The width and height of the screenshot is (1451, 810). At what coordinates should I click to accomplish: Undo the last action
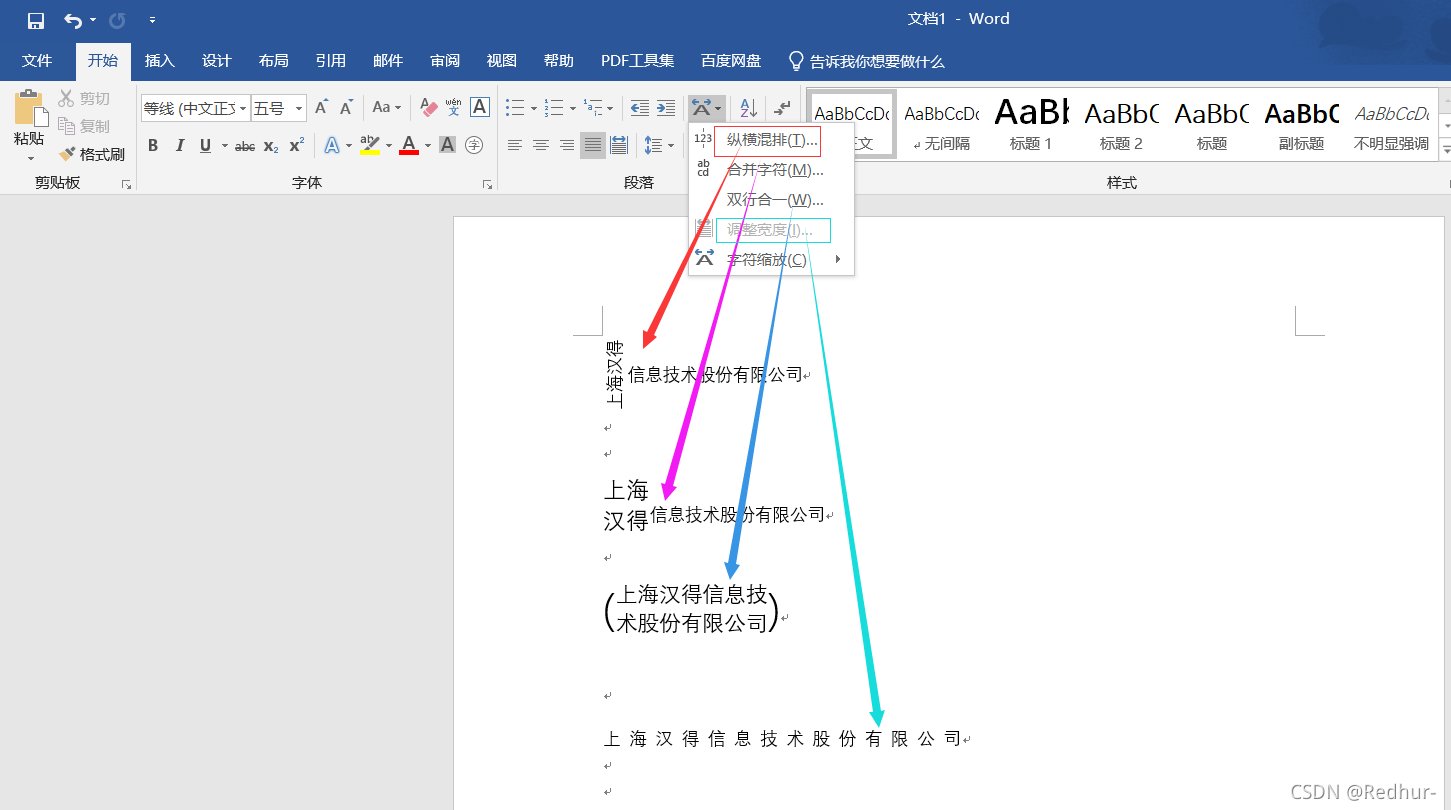pyautogui.click(x=72, y=20)
